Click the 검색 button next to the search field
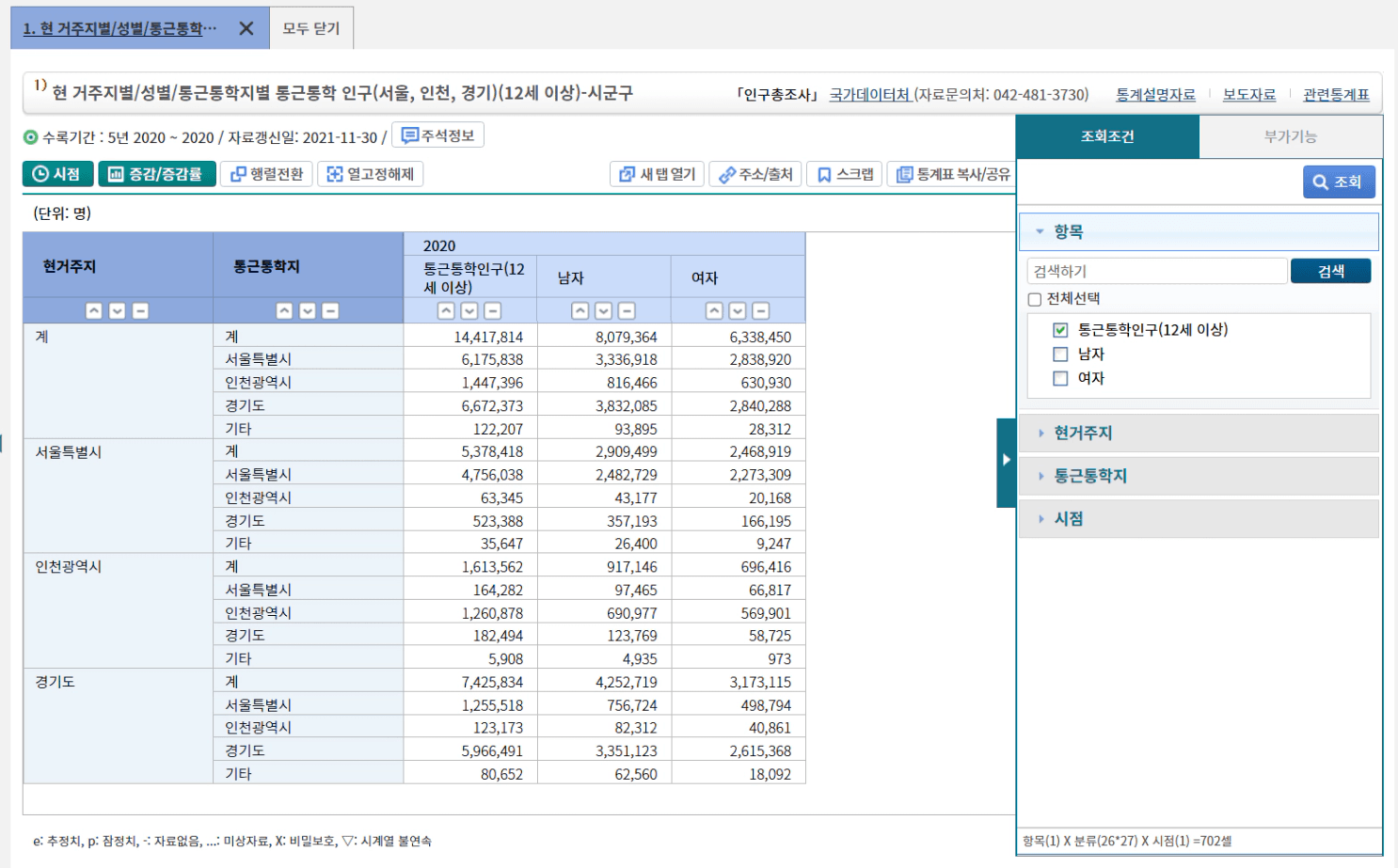The width and height of the screenshot is (1398, 868). tap(1330, 271)
